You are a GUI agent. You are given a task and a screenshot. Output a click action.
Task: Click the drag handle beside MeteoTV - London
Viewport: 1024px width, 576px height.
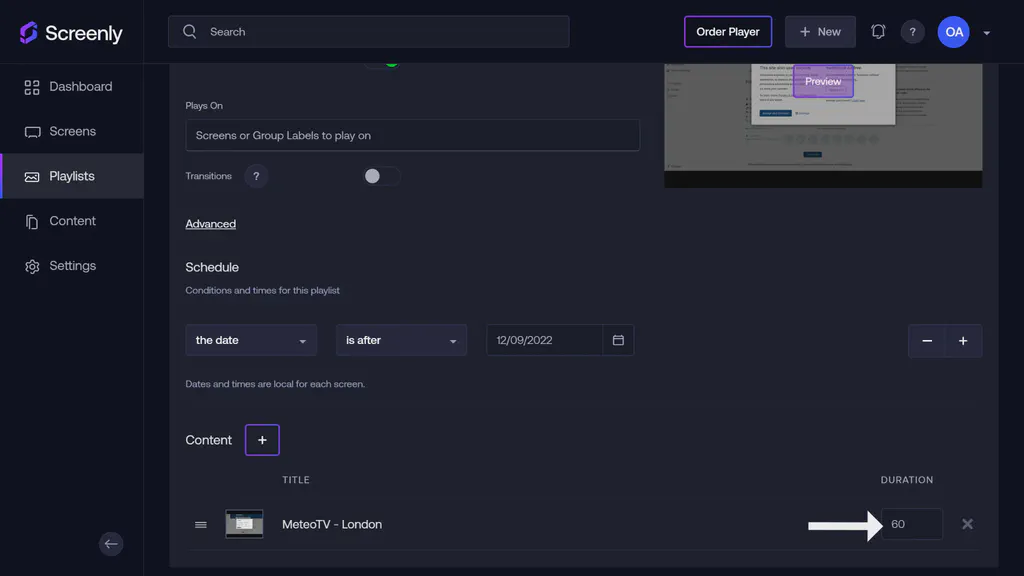pyautogui.click(x=200, y=524)
